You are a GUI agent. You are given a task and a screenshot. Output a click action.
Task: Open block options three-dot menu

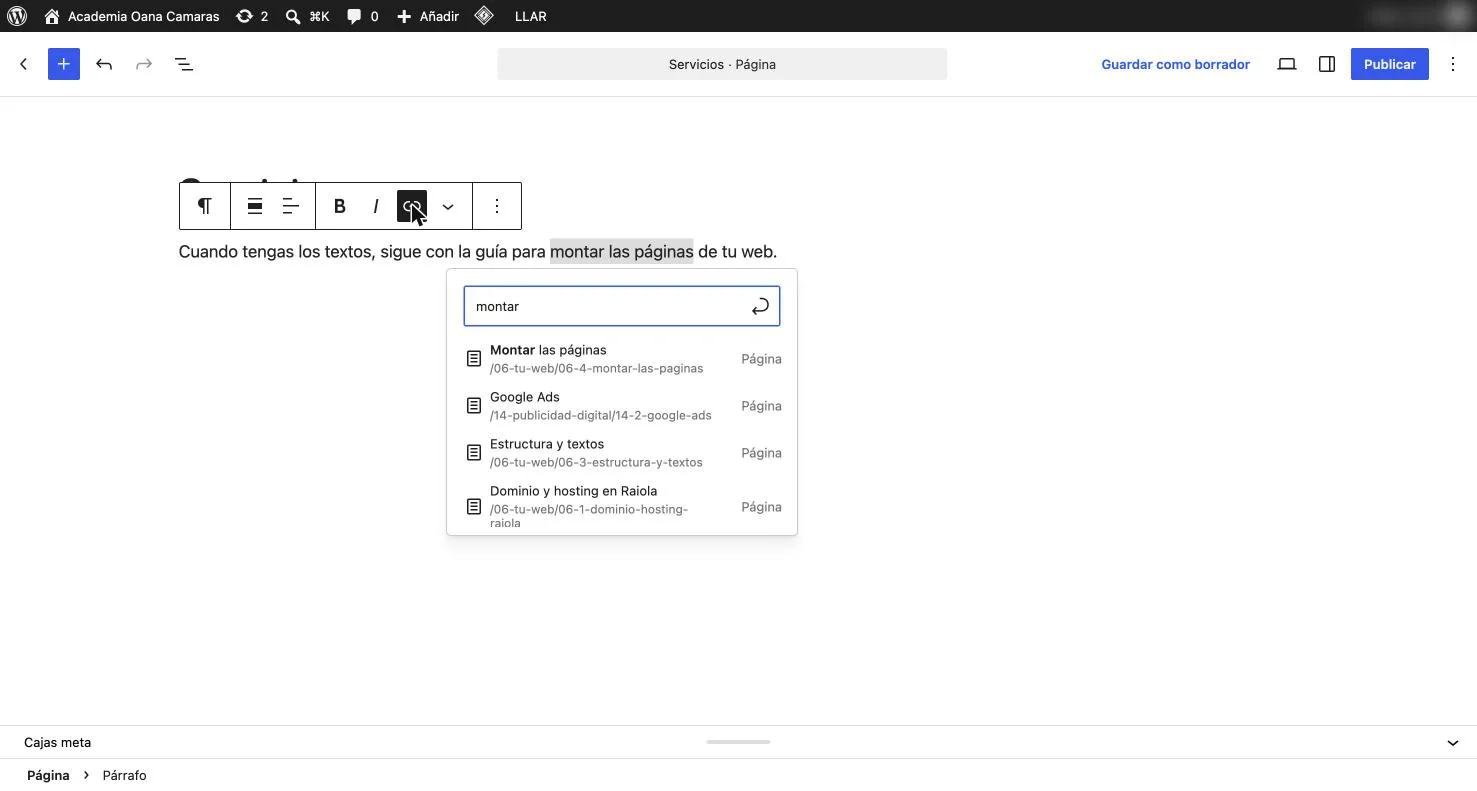pyautogui.click(x=497, y=206)
